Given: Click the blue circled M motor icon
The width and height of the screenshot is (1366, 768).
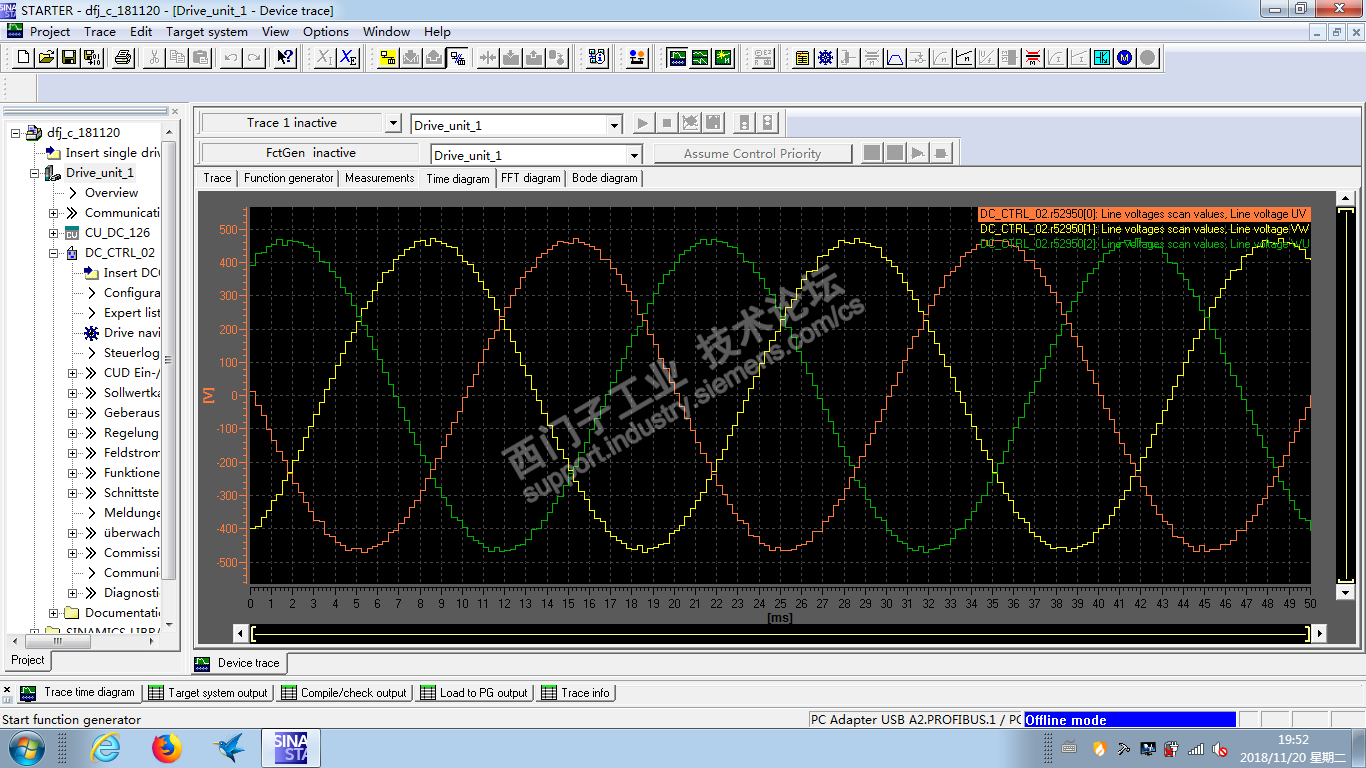Looking at the screenshot, I should pyautogui.click(x=1125, y=58).
